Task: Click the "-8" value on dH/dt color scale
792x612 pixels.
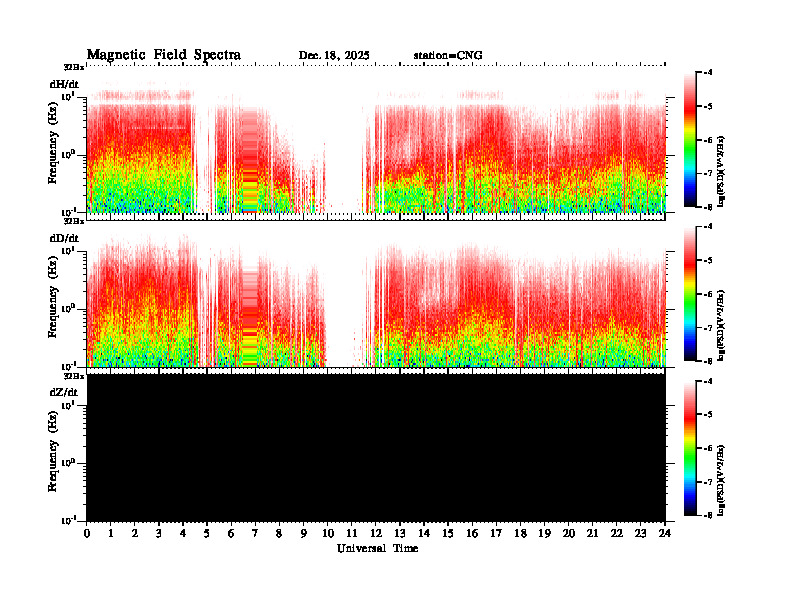Action: point(709,207)
